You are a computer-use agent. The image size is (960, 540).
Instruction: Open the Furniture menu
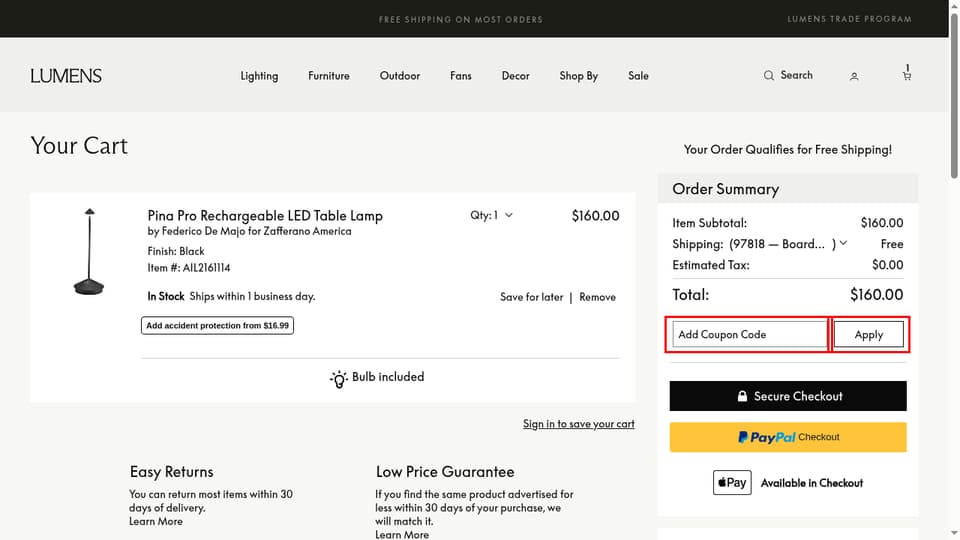click(x=329, y=75)
